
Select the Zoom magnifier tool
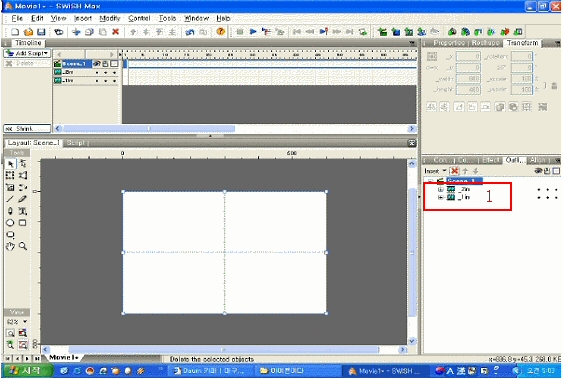click(23, 246)
